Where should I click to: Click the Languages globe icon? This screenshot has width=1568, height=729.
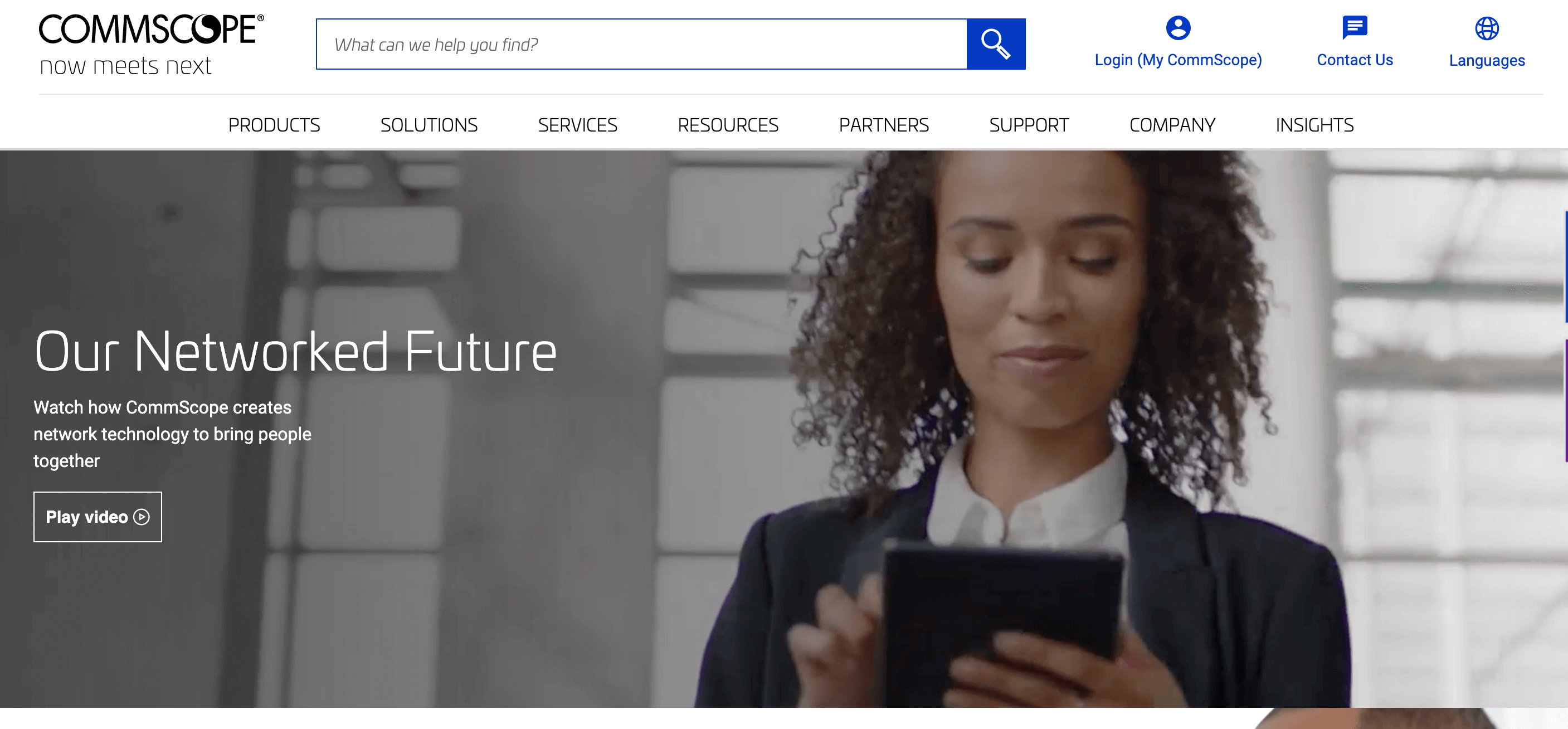[1487, 28]
